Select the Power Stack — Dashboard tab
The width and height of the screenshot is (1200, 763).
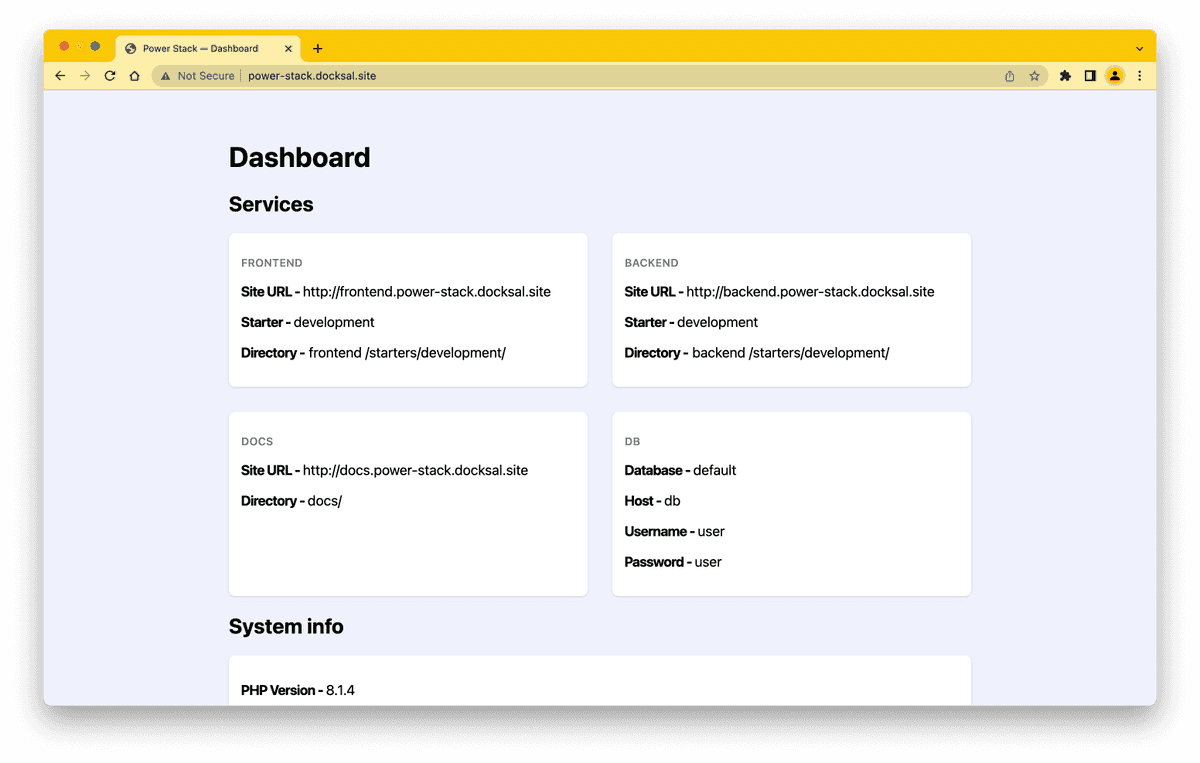tap(208, 48)
